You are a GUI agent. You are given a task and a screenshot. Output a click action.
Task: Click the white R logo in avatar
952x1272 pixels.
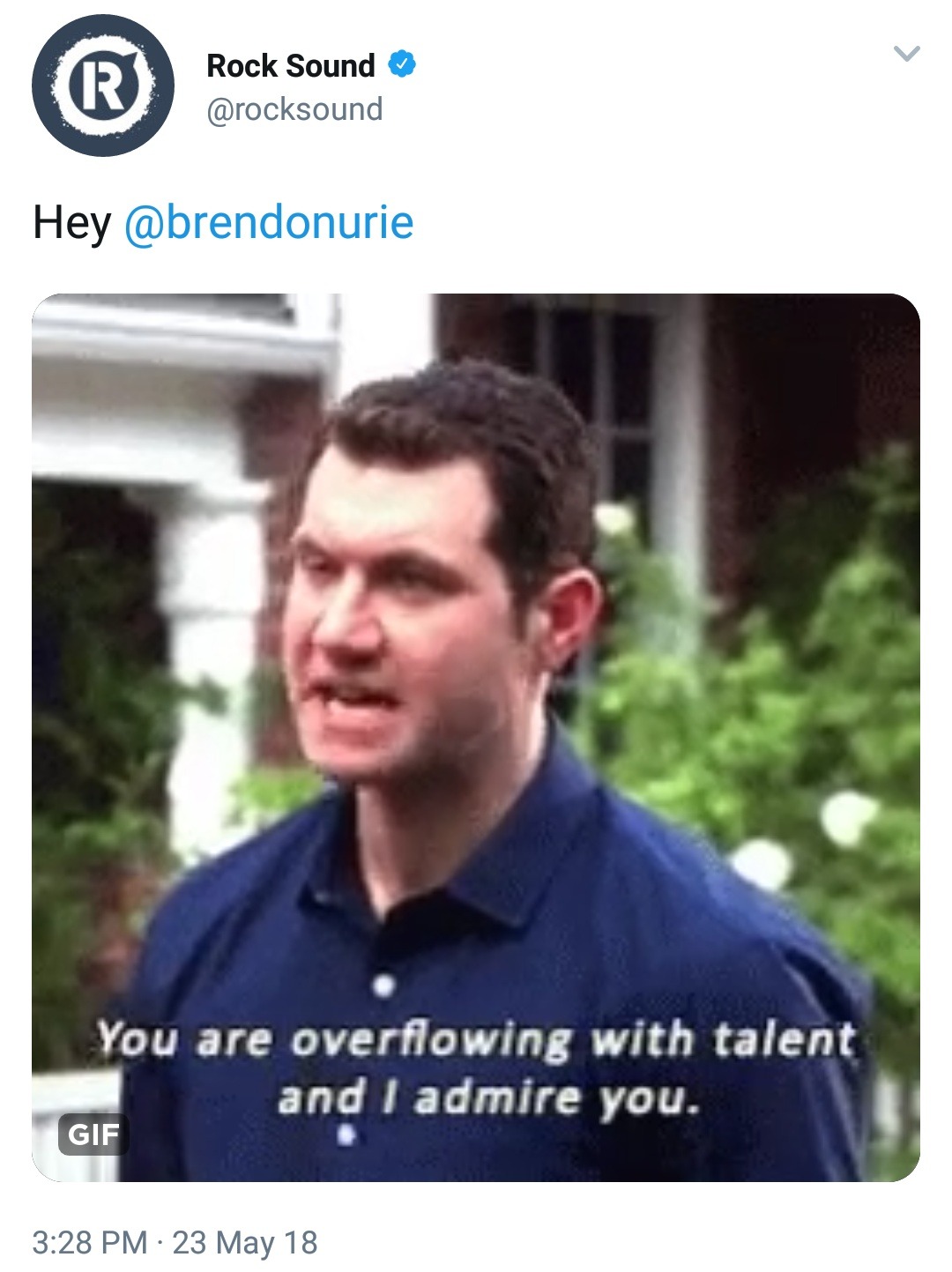(x=105, y=85)
